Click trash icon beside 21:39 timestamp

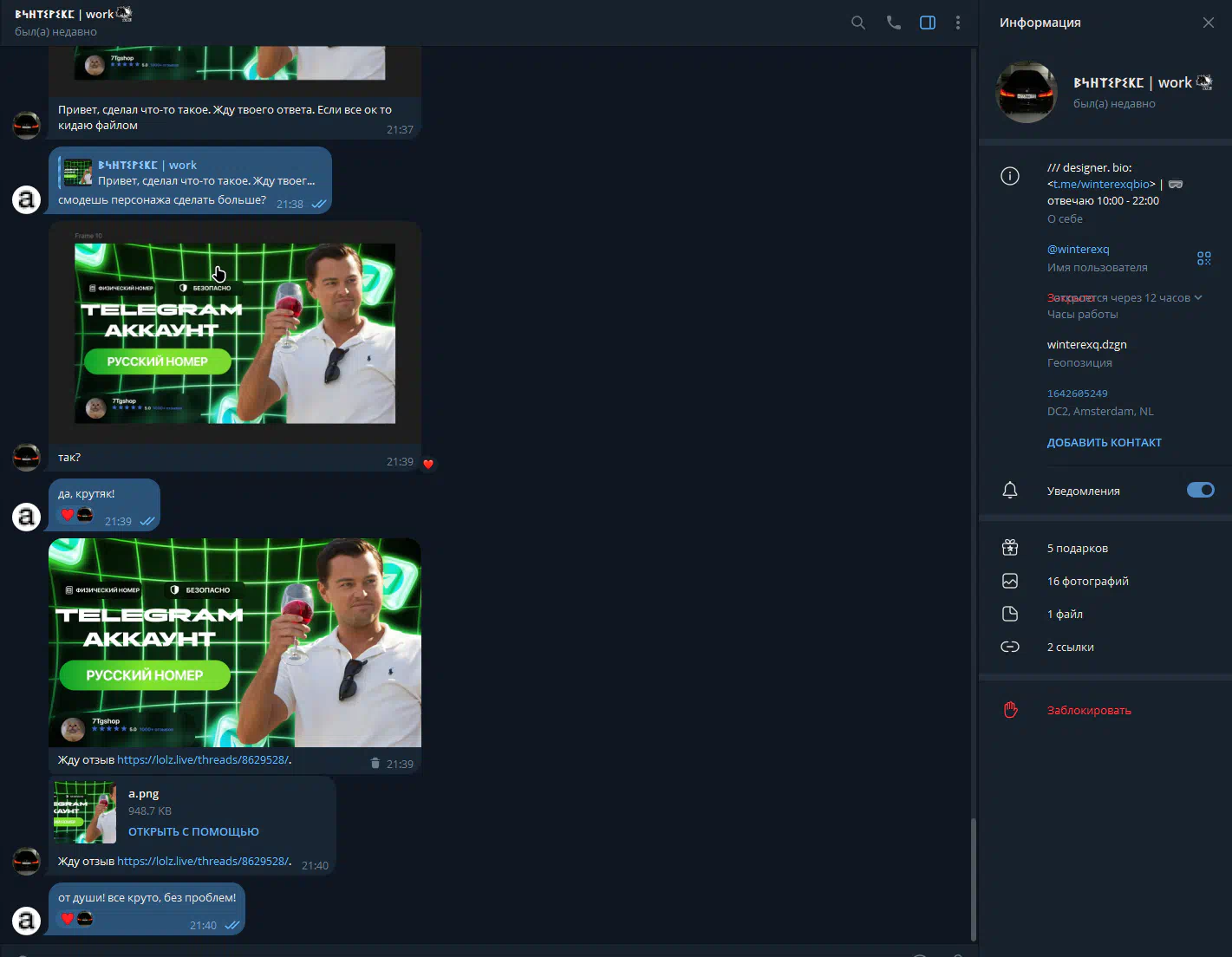click(x=375, y=764)
